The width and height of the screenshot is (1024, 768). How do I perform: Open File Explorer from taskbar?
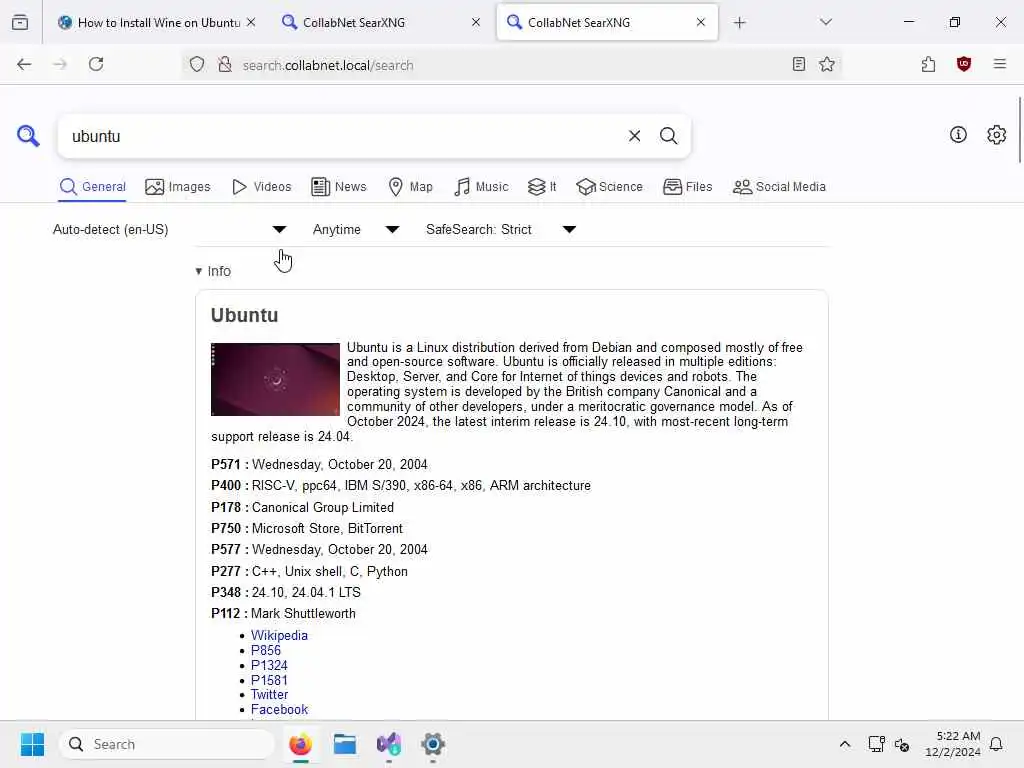pos(345,744)
